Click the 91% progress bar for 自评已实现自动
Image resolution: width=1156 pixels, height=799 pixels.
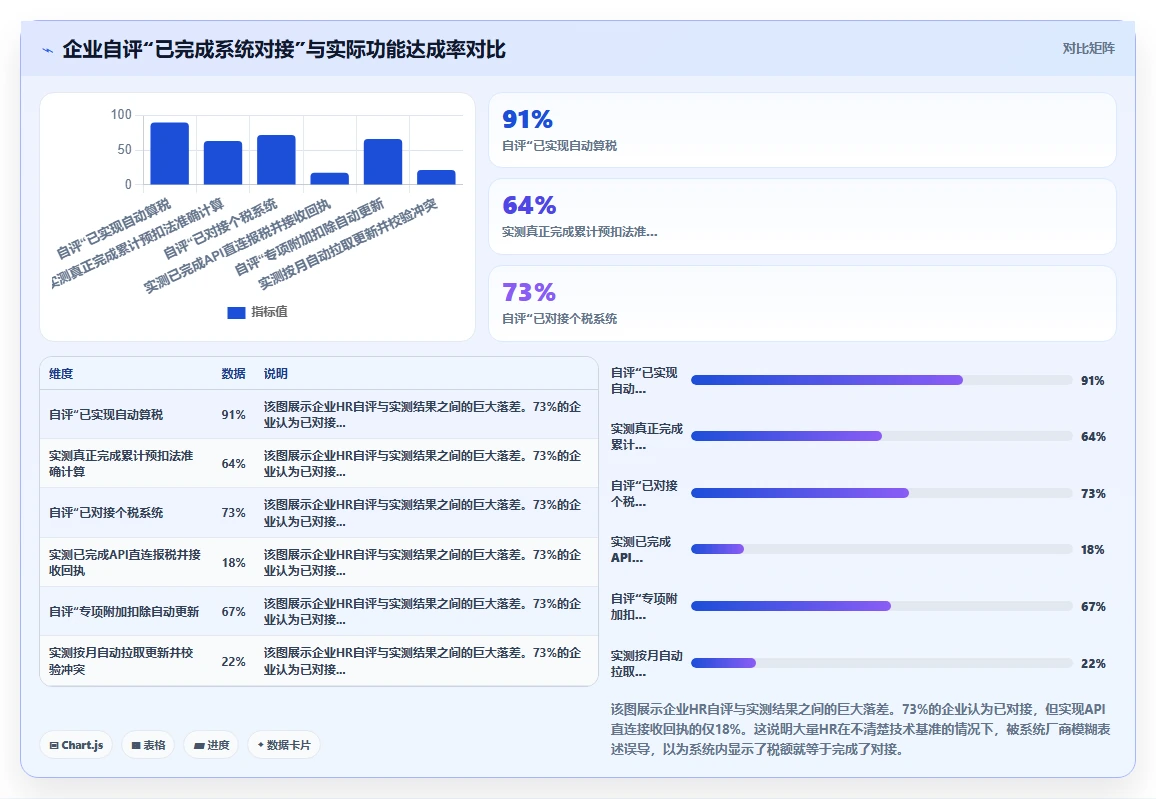pos(881,380)
